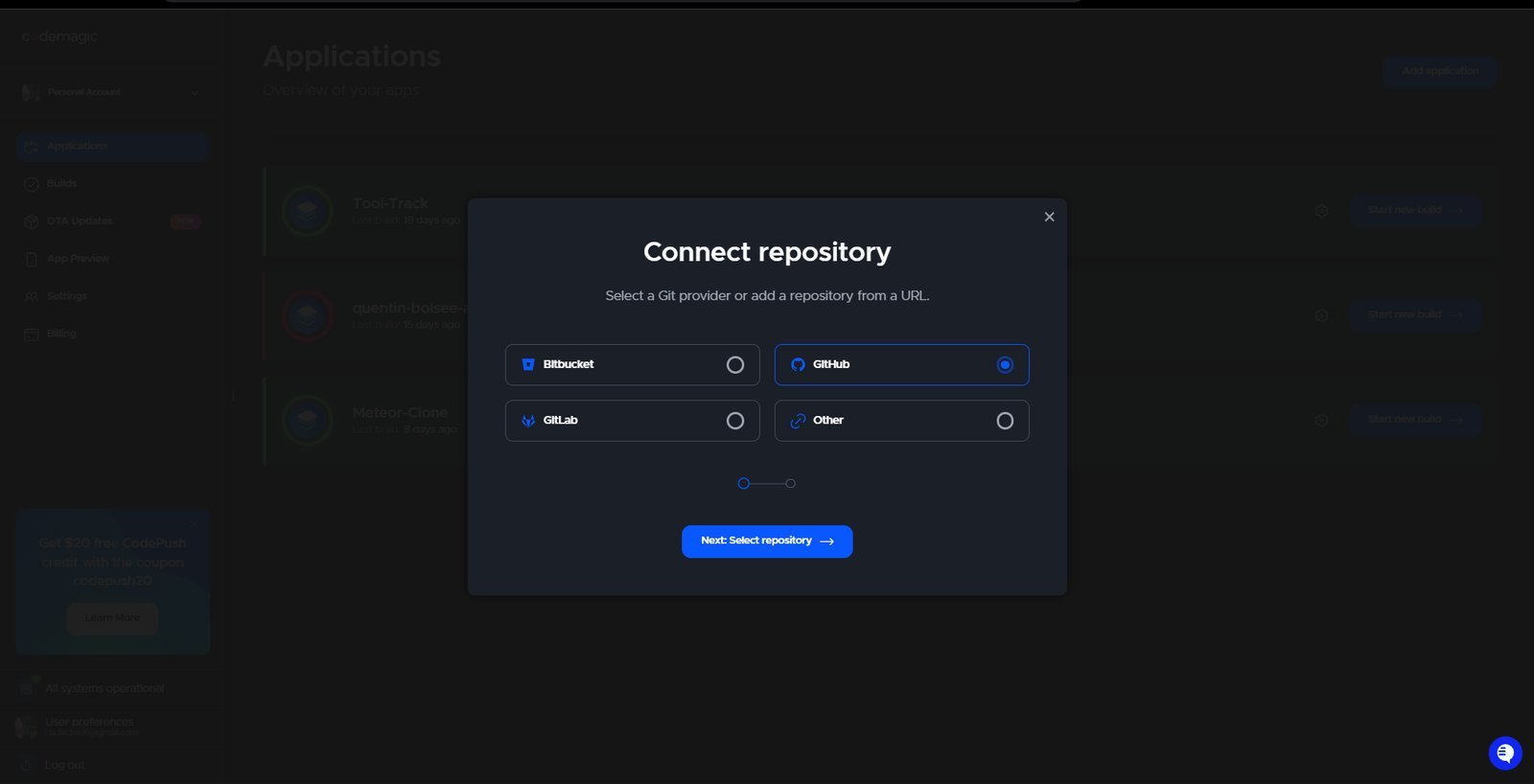
Task: Open settings gear for Tool-Track
Action: click(1321, 211)
